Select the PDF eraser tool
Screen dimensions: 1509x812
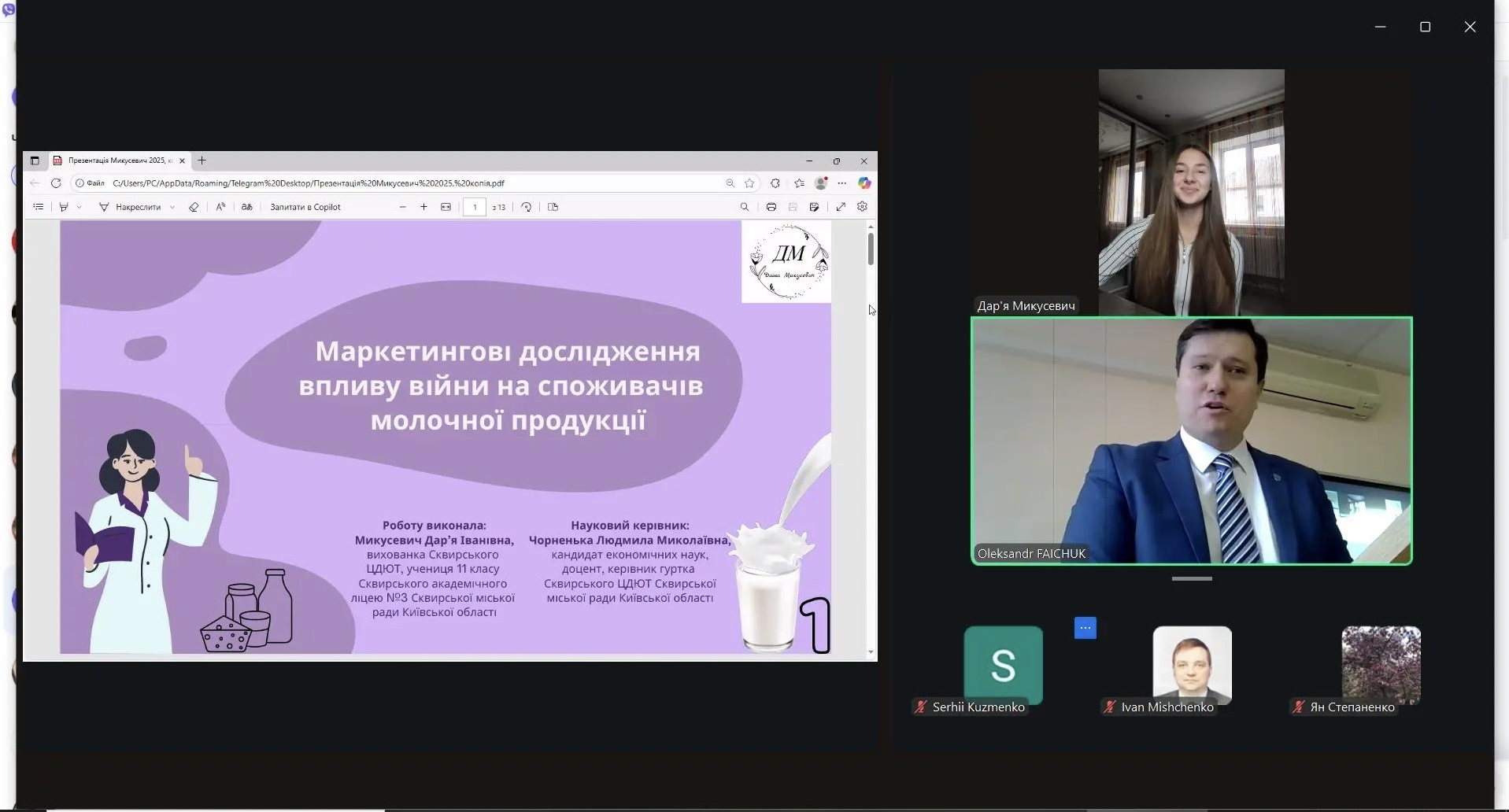click(194, 207)
